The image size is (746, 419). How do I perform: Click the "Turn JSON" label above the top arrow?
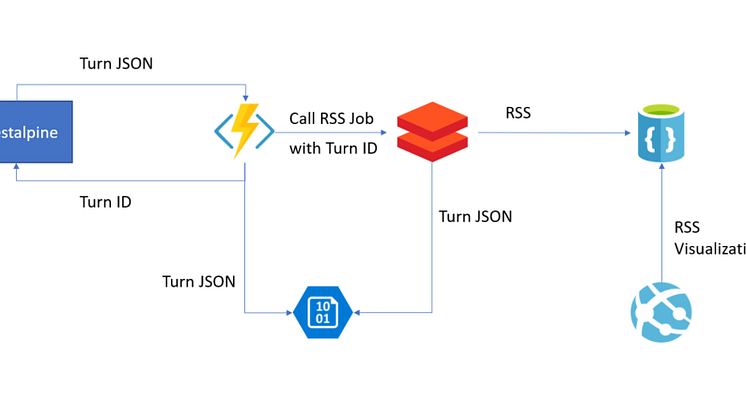(x=116, y=63)
